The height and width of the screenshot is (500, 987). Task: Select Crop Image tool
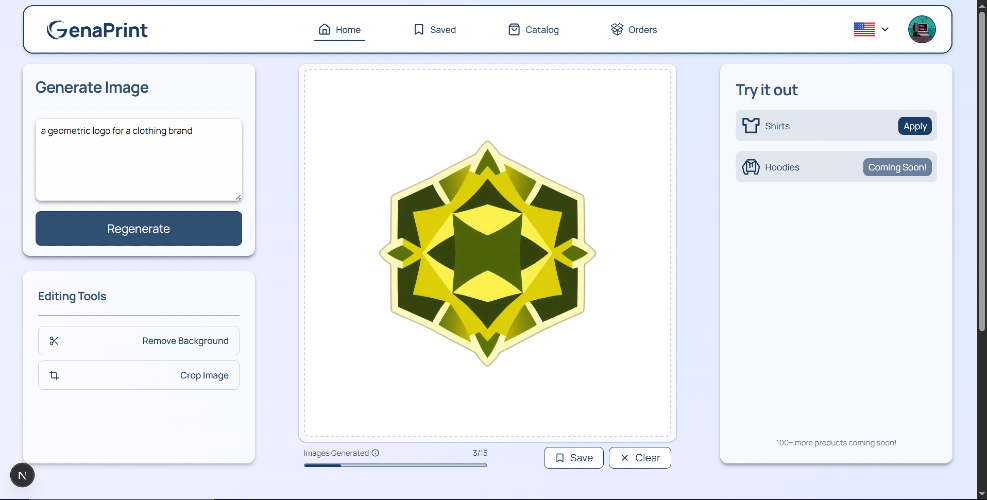point(138,375)
